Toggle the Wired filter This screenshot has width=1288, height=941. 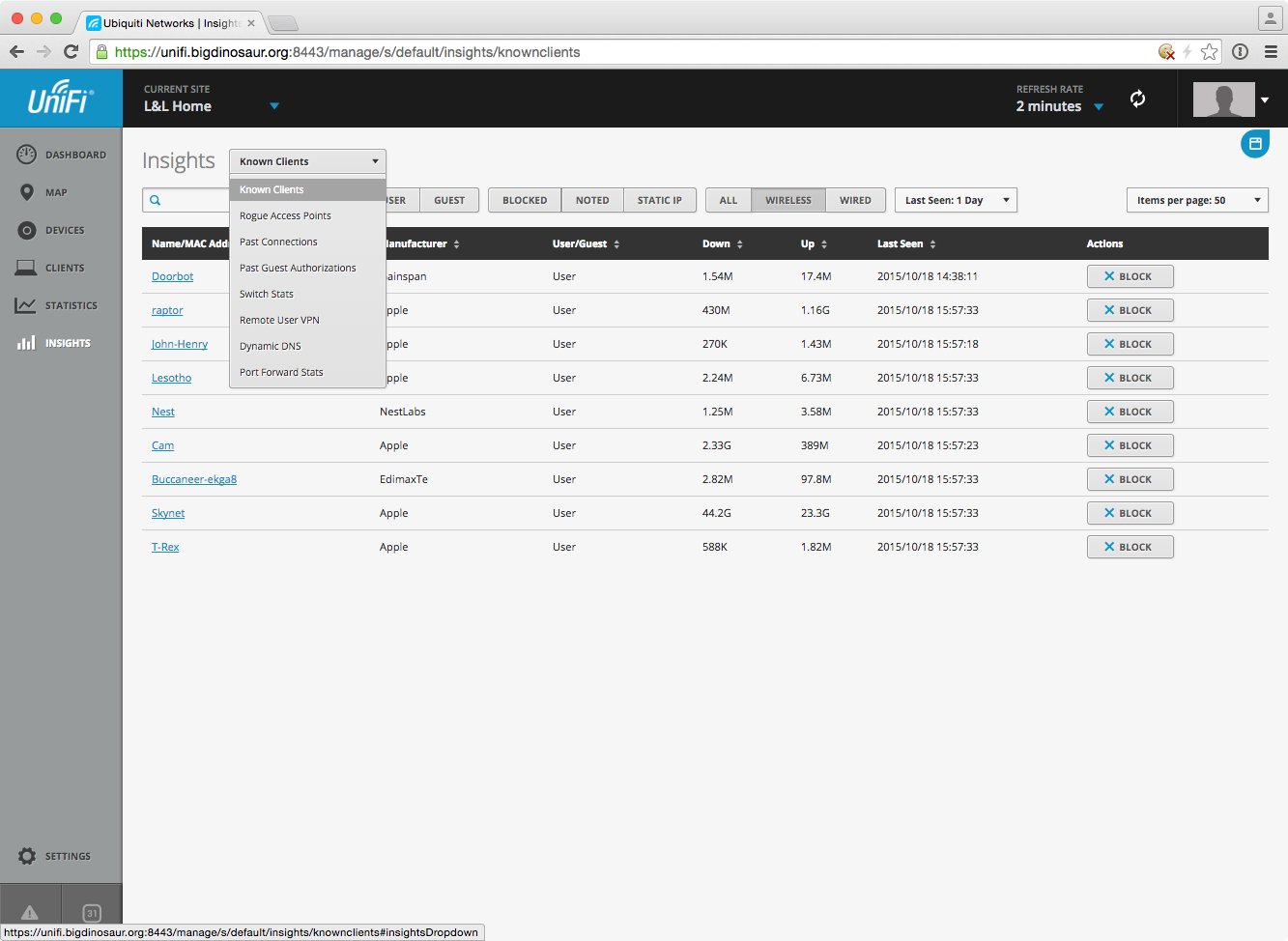point(855,200)
